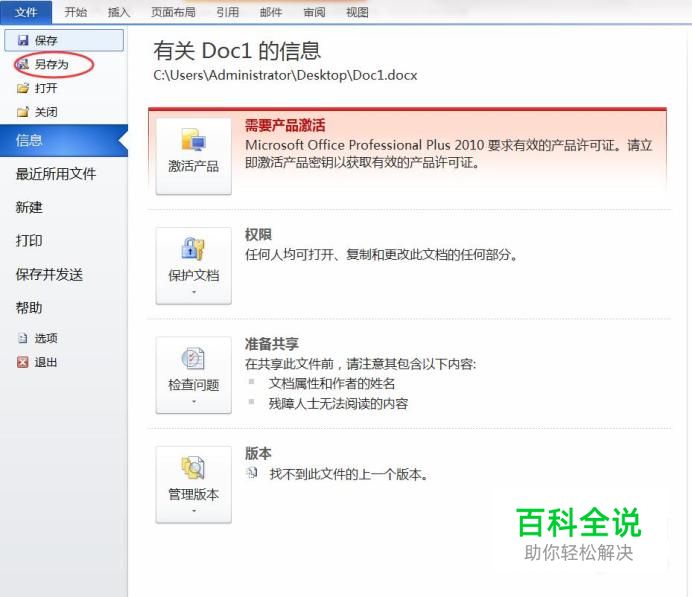
Task: Click 残障人士无法阅读的内容 bullet item
Action: pyautogui.click(x=338, y=403)
